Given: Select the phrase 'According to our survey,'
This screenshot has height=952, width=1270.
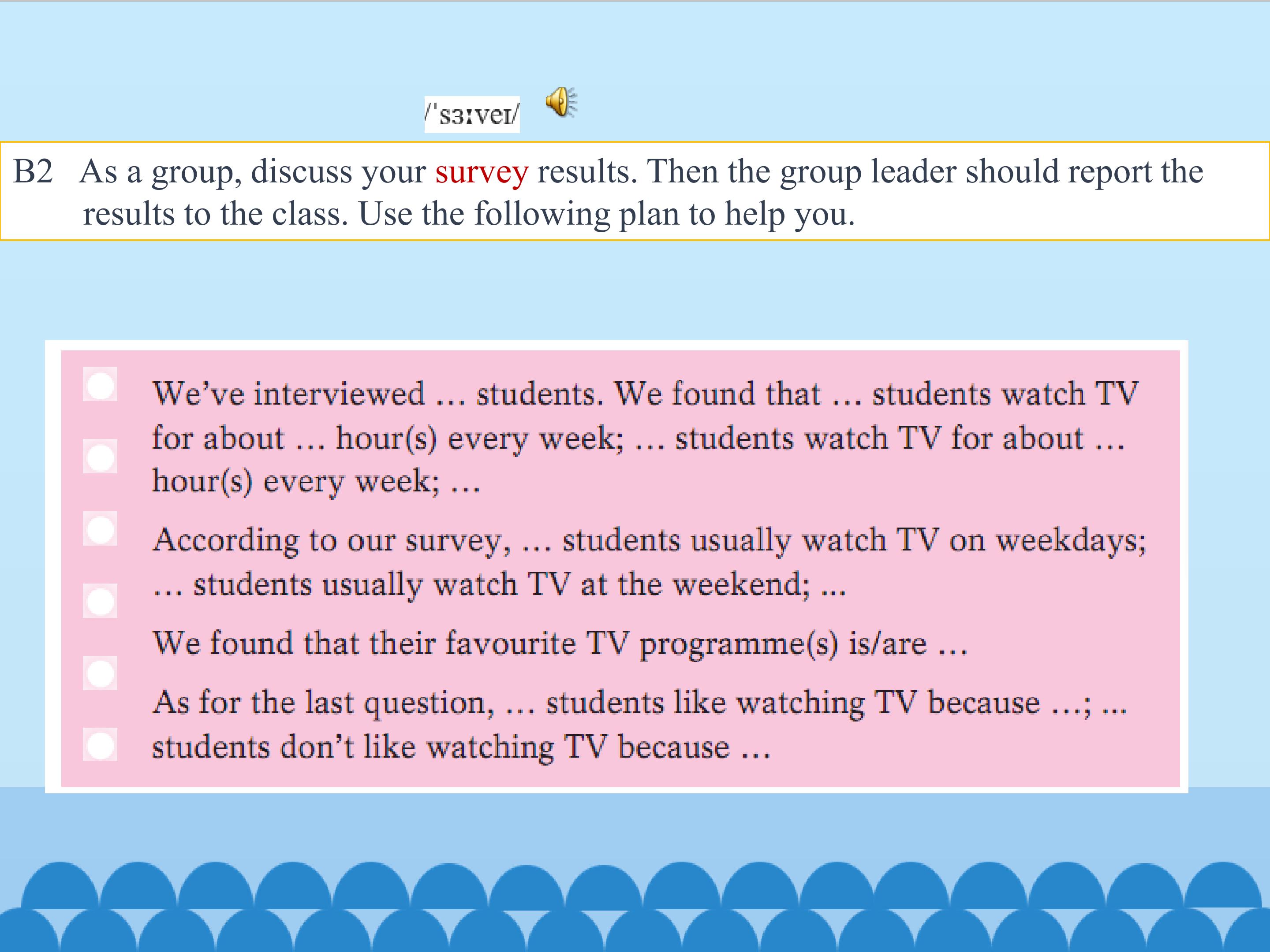Looking at the screenshot, I should pyautogui.click(x=331, y=541).
